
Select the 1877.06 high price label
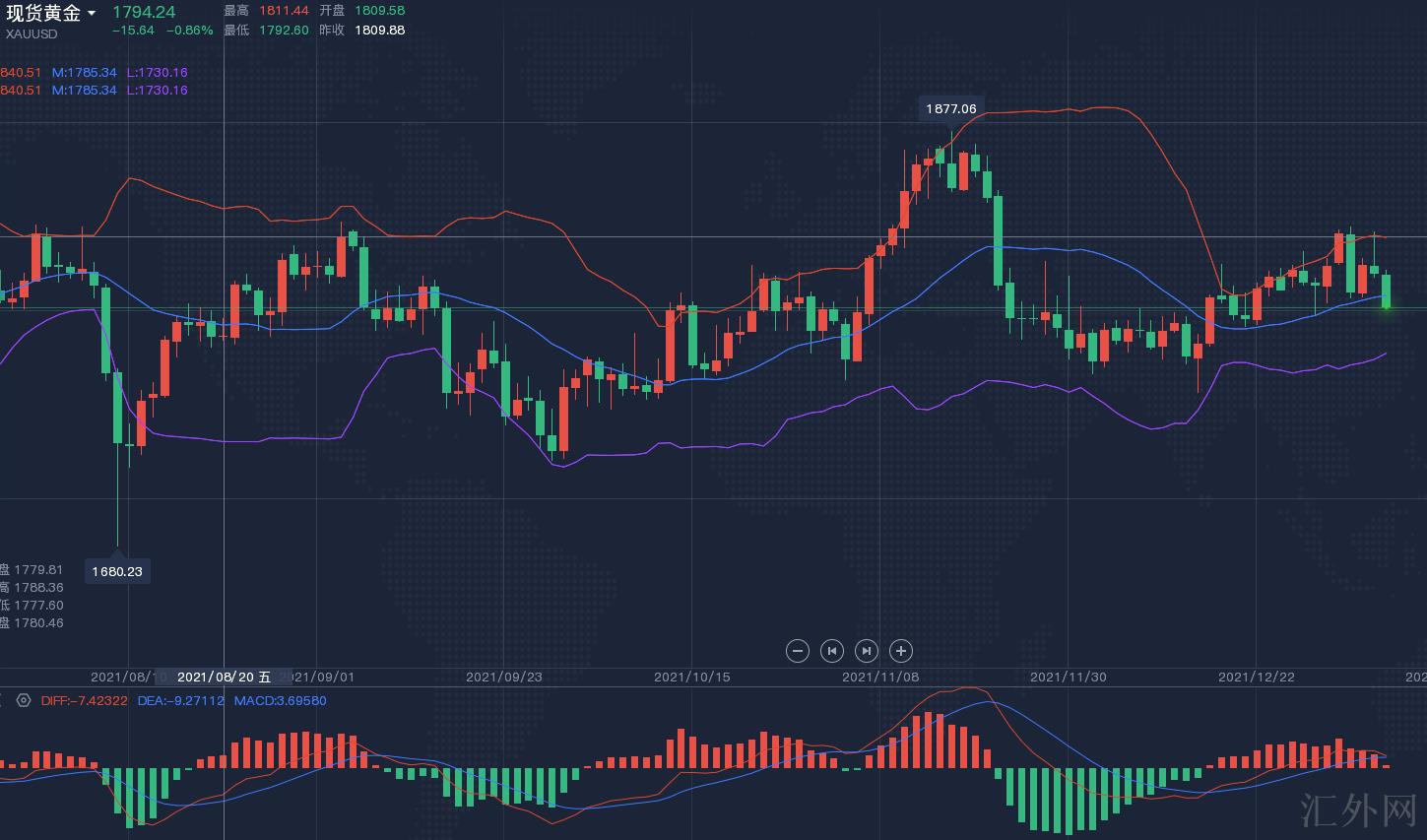[x=950, y=108]
